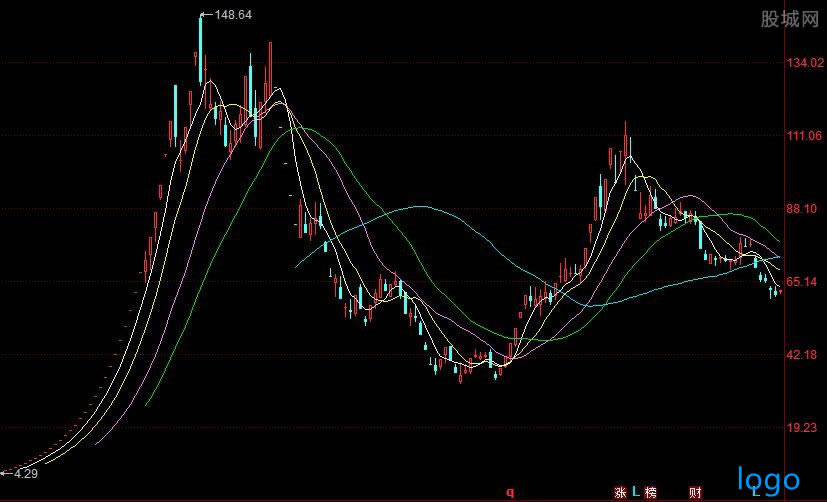827x502 pixels.
Task: Click the blue logo text
Action: click(x=768, y=478)
